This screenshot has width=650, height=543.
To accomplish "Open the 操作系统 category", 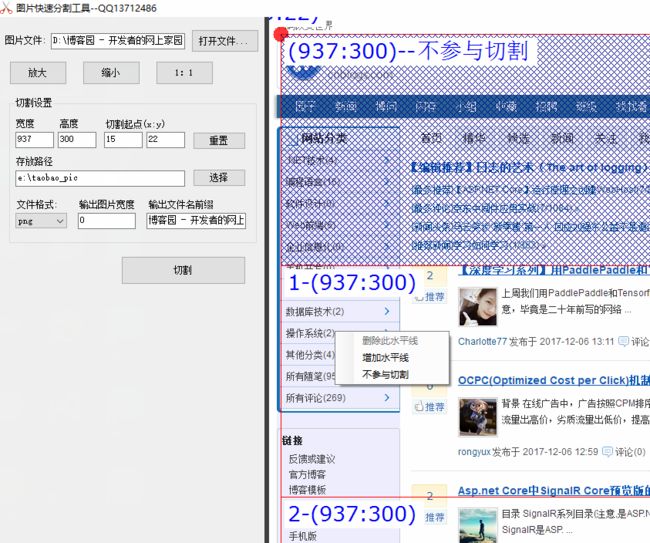I will tap(310, 333).
